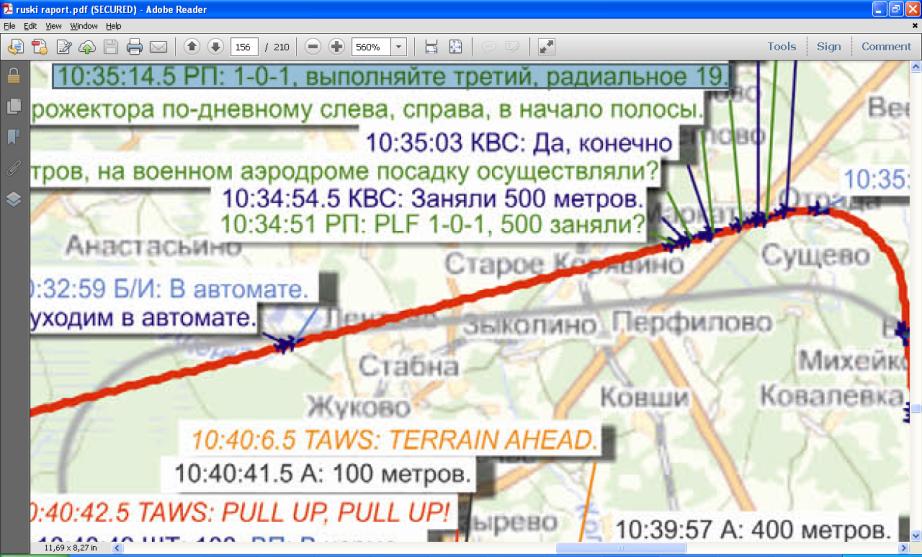Click the security padlock panel icon

(14, 76)
